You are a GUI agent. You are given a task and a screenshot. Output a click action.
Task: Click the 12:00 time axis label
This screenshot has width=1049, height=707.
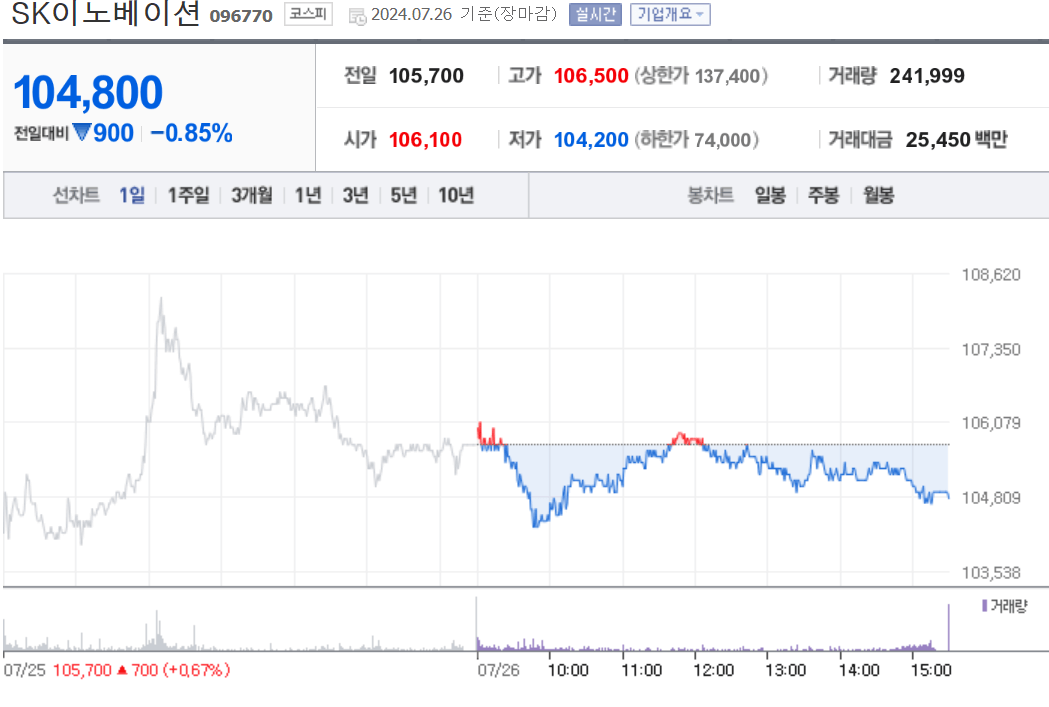click(x=713, y=670)
